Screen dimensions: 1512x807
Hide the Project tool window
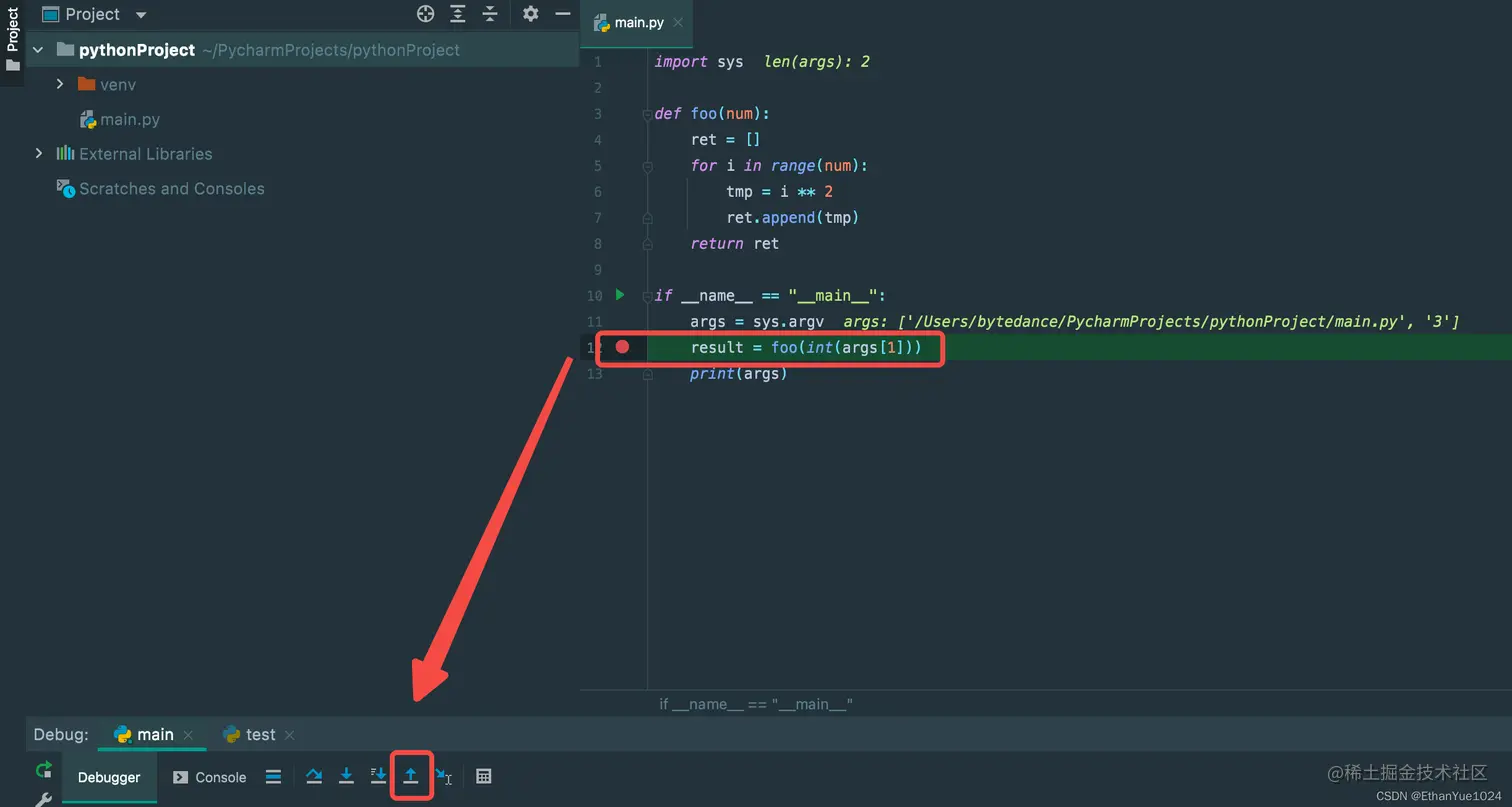pyautogui.click(x=563, y=14)
